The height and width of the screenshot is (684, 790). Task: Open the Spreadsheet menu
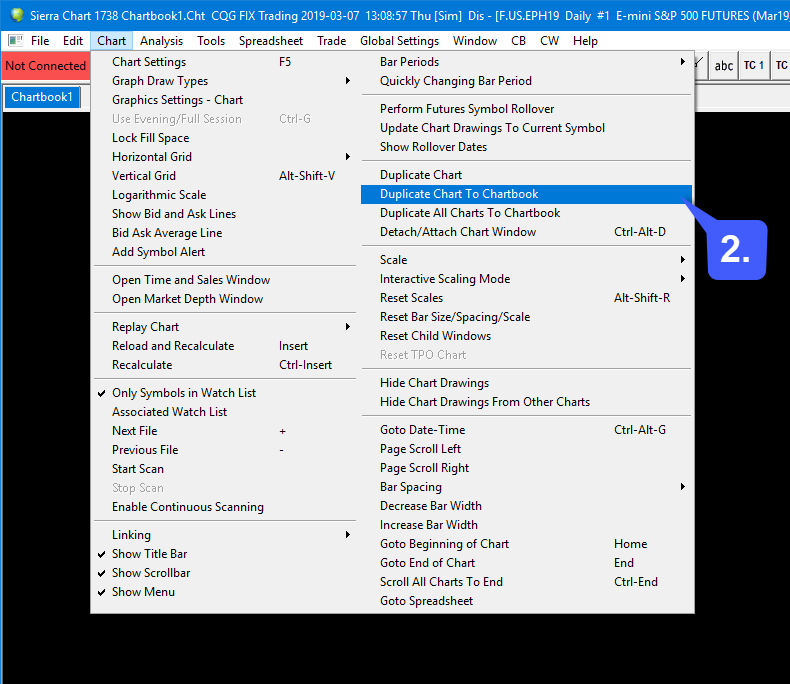(x=271, y=41)
